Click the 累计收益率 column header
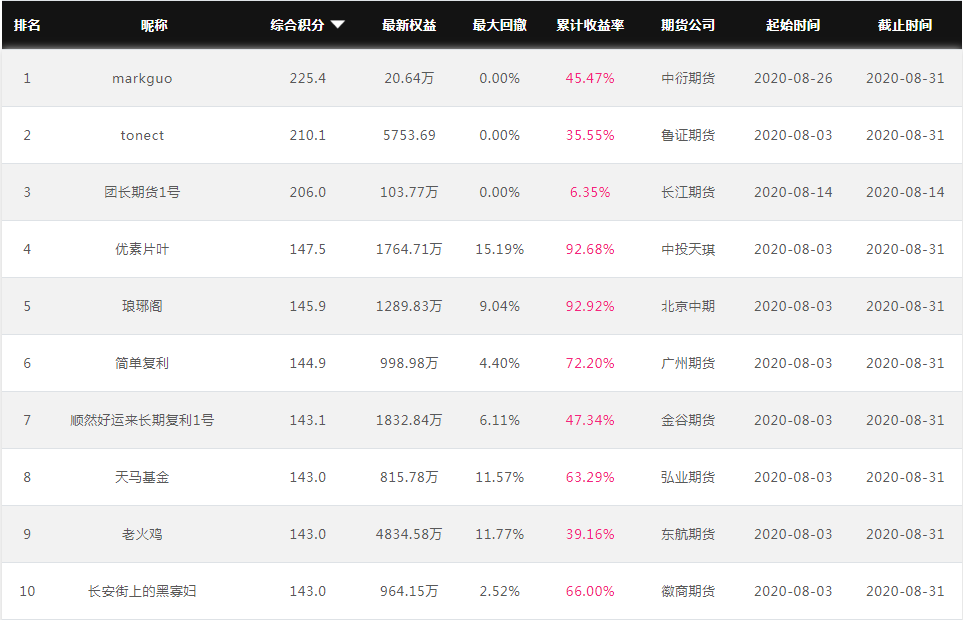 (590, 25)
